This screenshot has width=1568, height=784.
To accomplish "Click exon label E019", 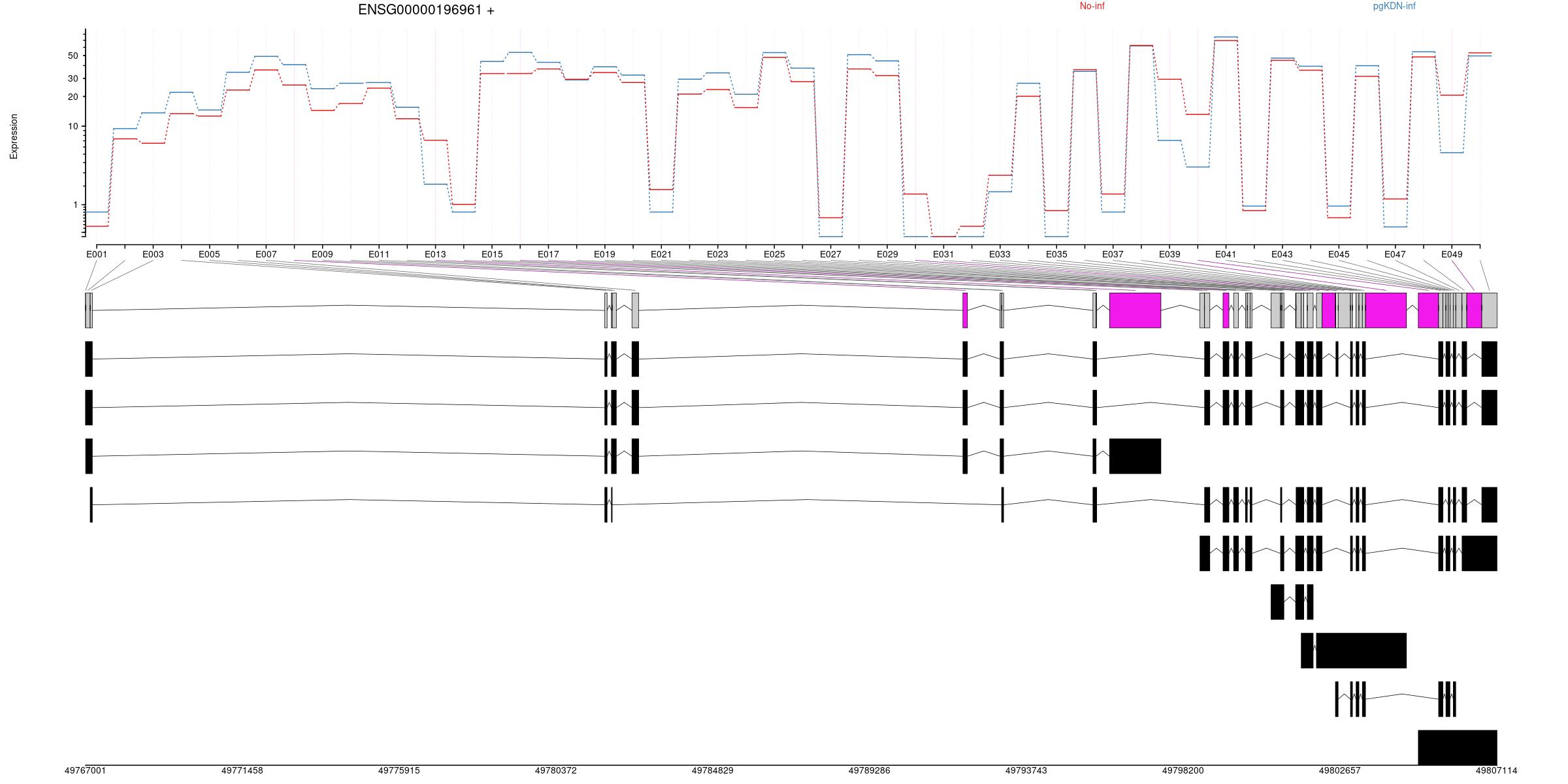I will click(x=604, y=254).
